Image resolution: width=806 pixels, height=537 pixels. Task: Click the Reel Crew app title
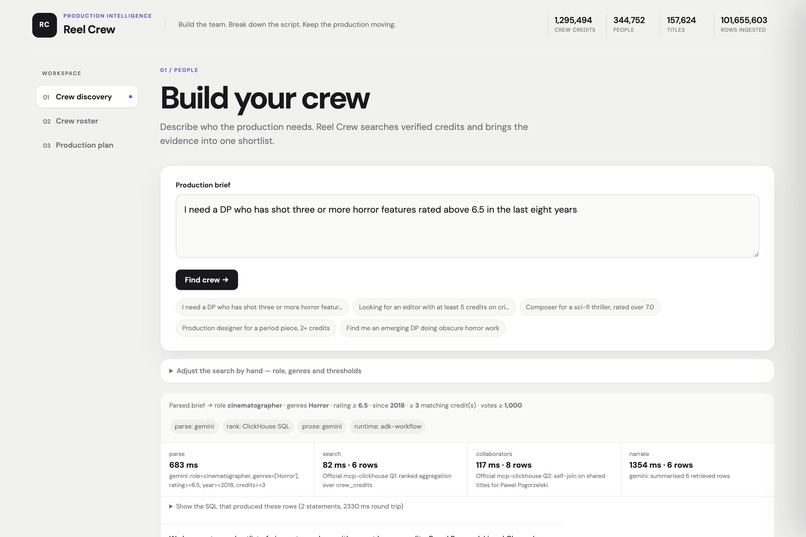(x=89, y=30)
